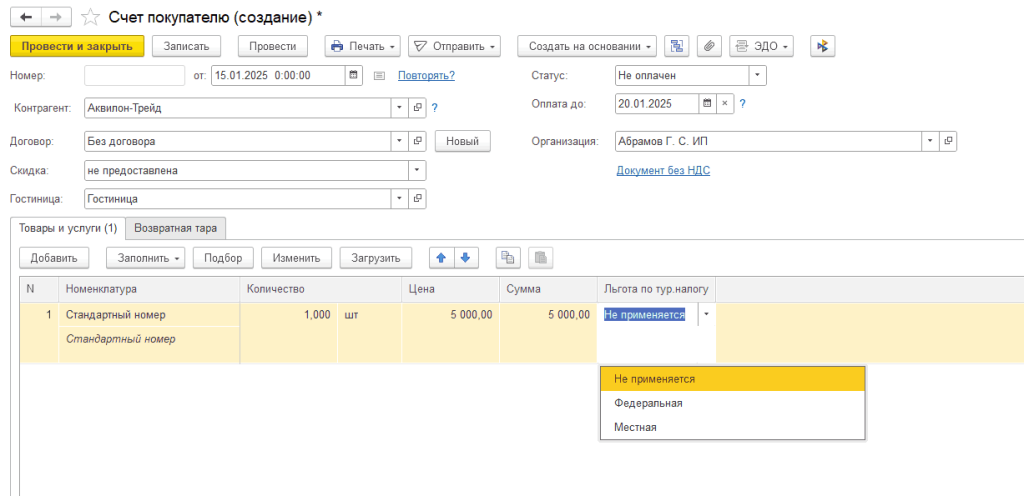Expand the Скидка dropdown list
Screen dimensions: 1024x496
[x=417, y=170]
